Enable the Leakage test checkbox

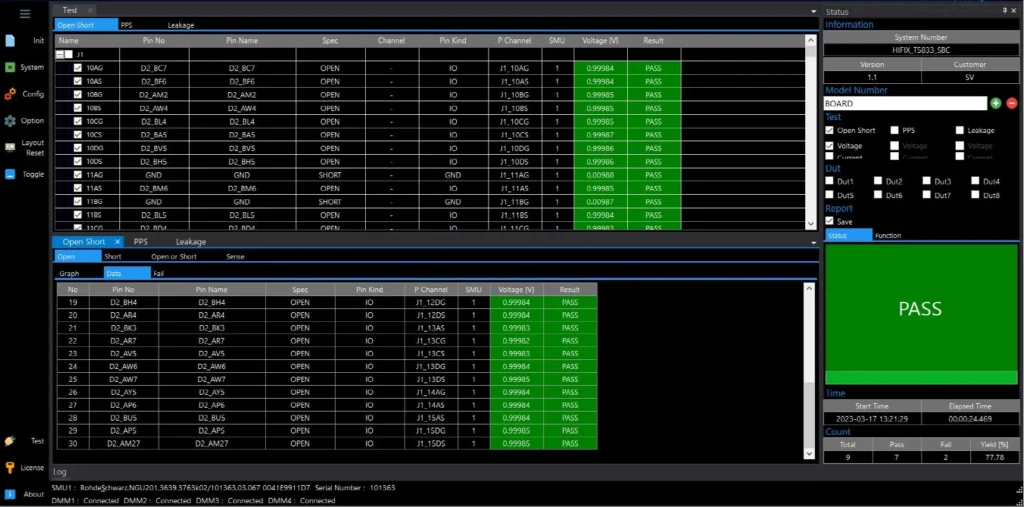coord(960,130)
